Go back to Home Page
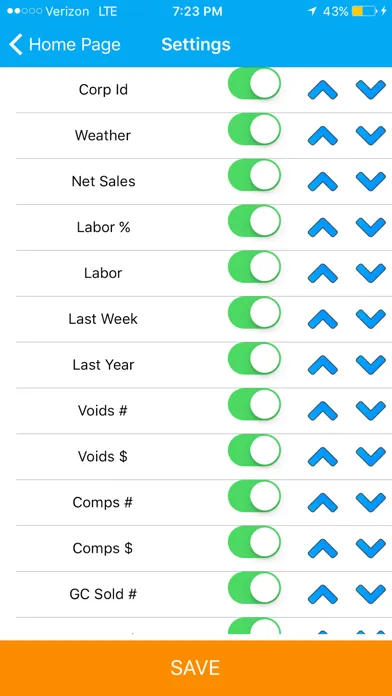This screenshot has width=392, height=696. coord(65,44)
